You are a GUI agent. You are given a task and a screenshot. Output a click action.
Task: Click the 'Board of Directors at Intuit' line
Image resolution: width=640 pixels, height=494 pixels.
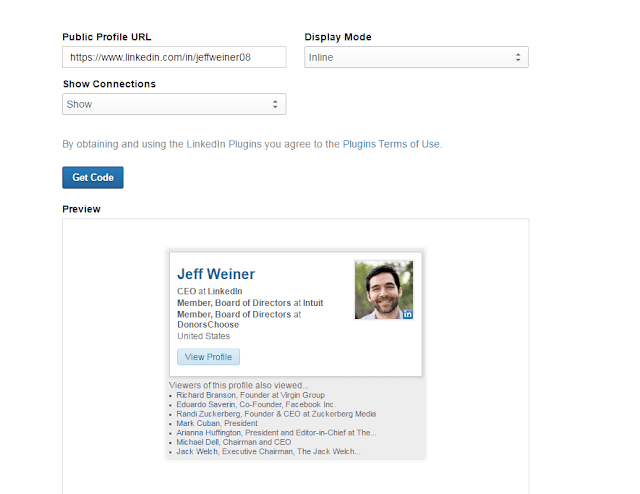pyautogui.click(x=250, y=303)
